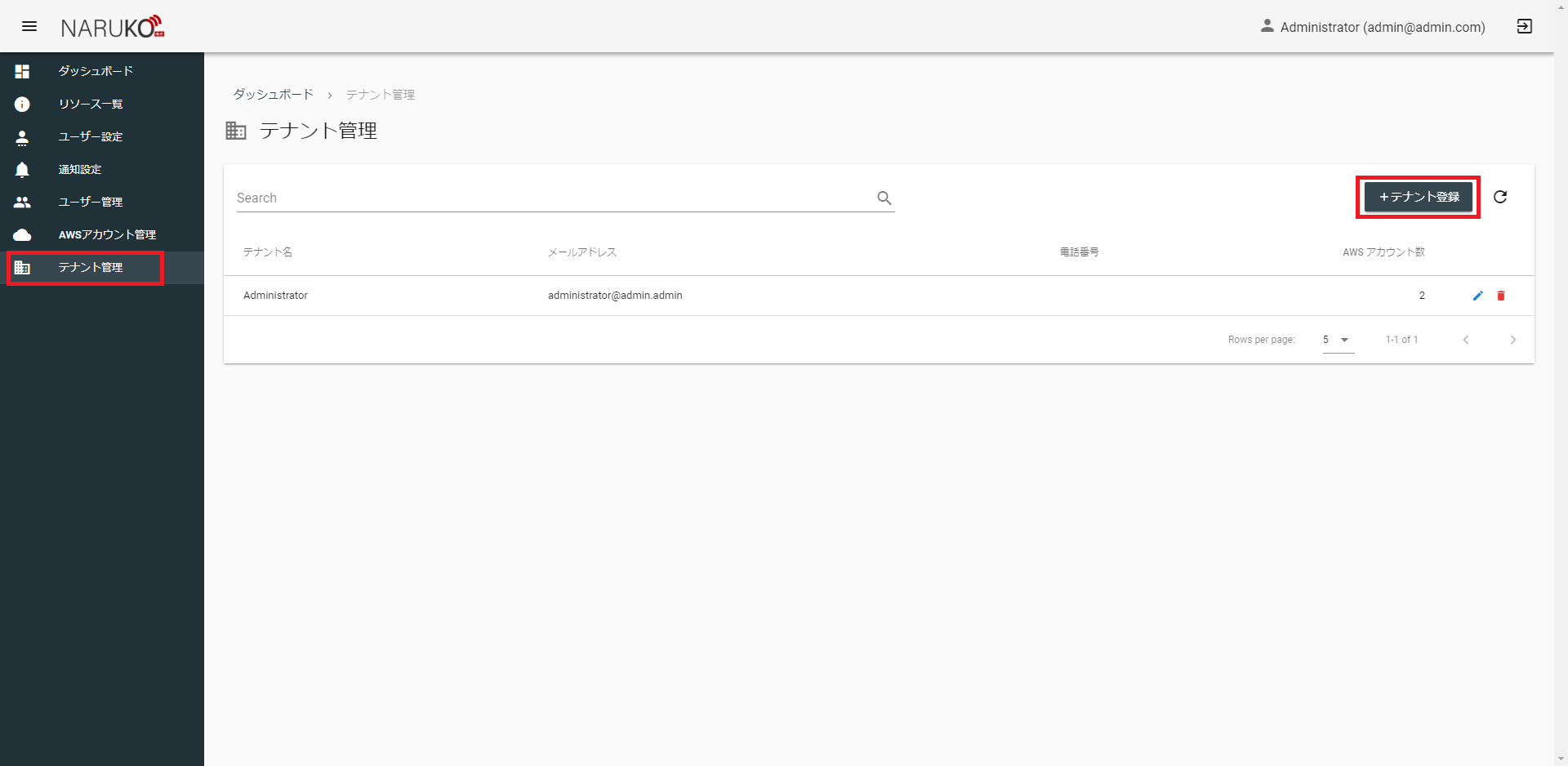Open リソース一覧 menu item

102,105
